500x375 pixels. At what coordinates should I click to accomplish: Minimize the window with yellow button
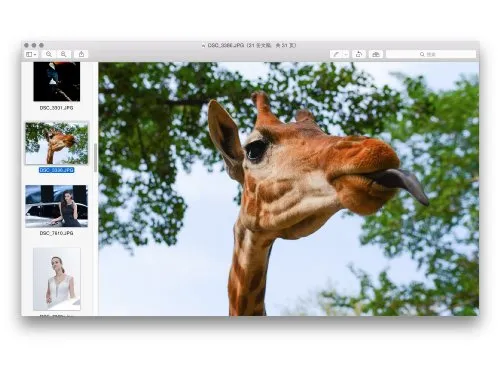tap(34, 45)
